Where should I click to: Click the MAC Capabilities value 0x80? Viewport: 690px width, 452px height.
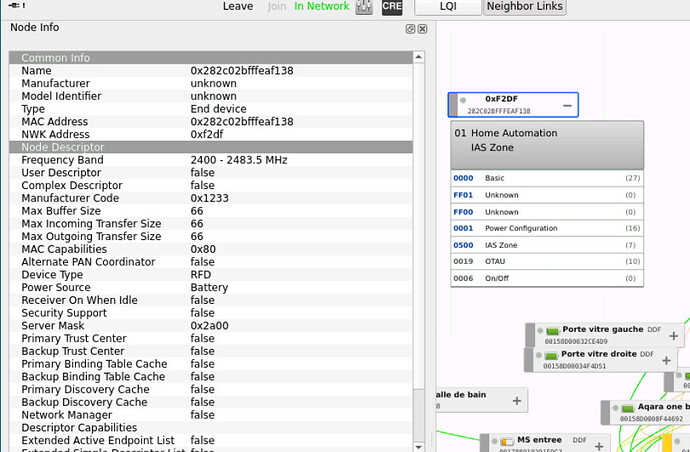203,250
